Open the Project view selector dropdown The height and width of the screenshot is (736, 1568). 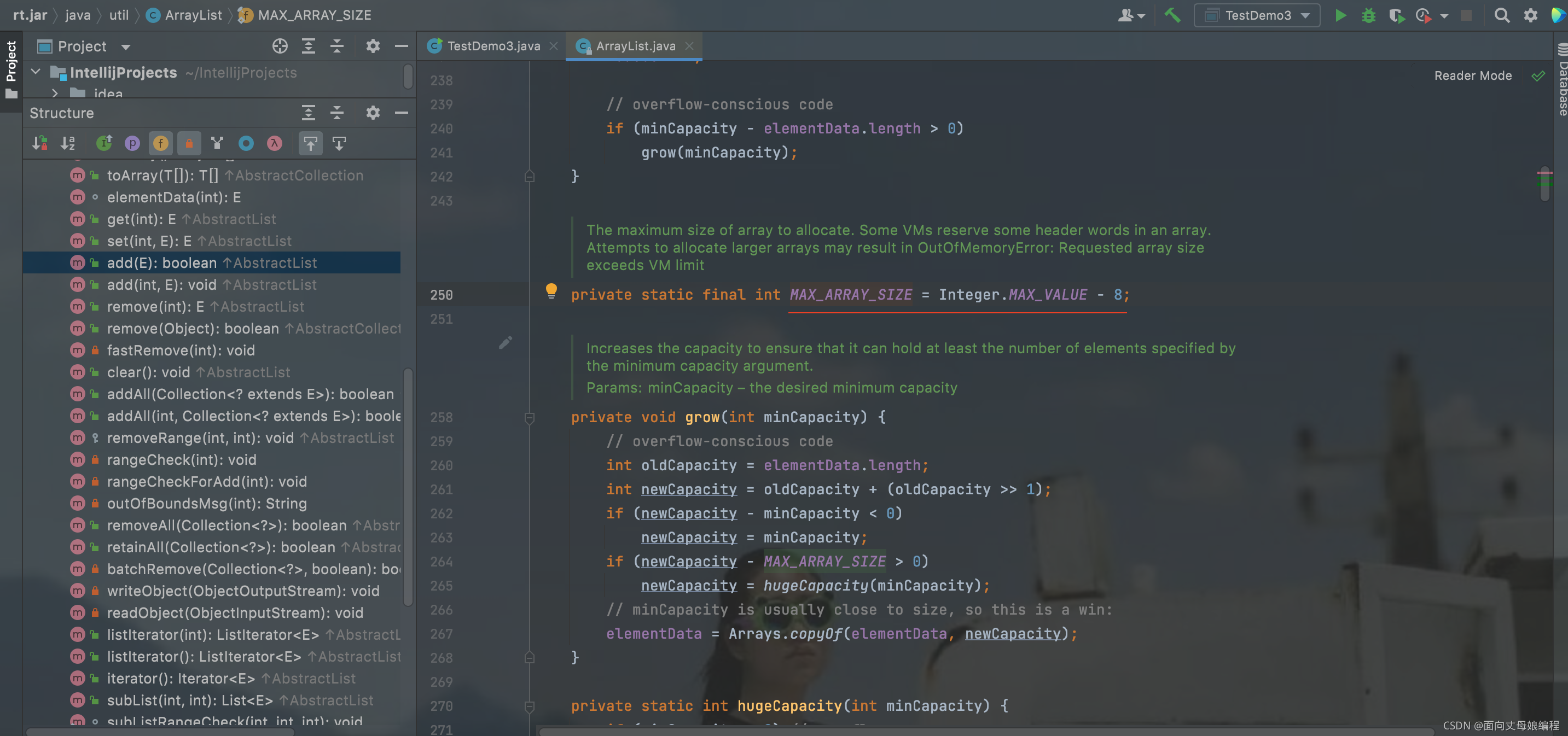tap(126, 47)
